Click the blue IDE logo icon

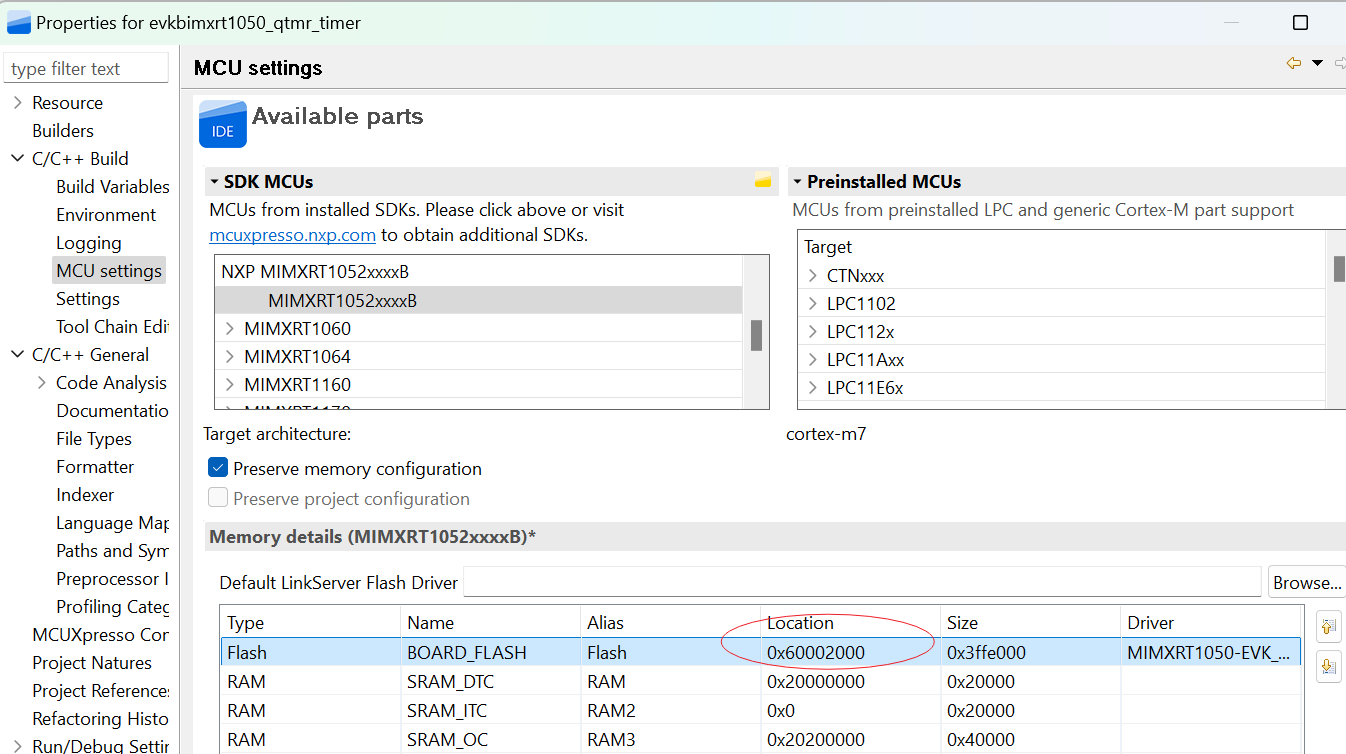pyautogui.click(x=223, y=124)
